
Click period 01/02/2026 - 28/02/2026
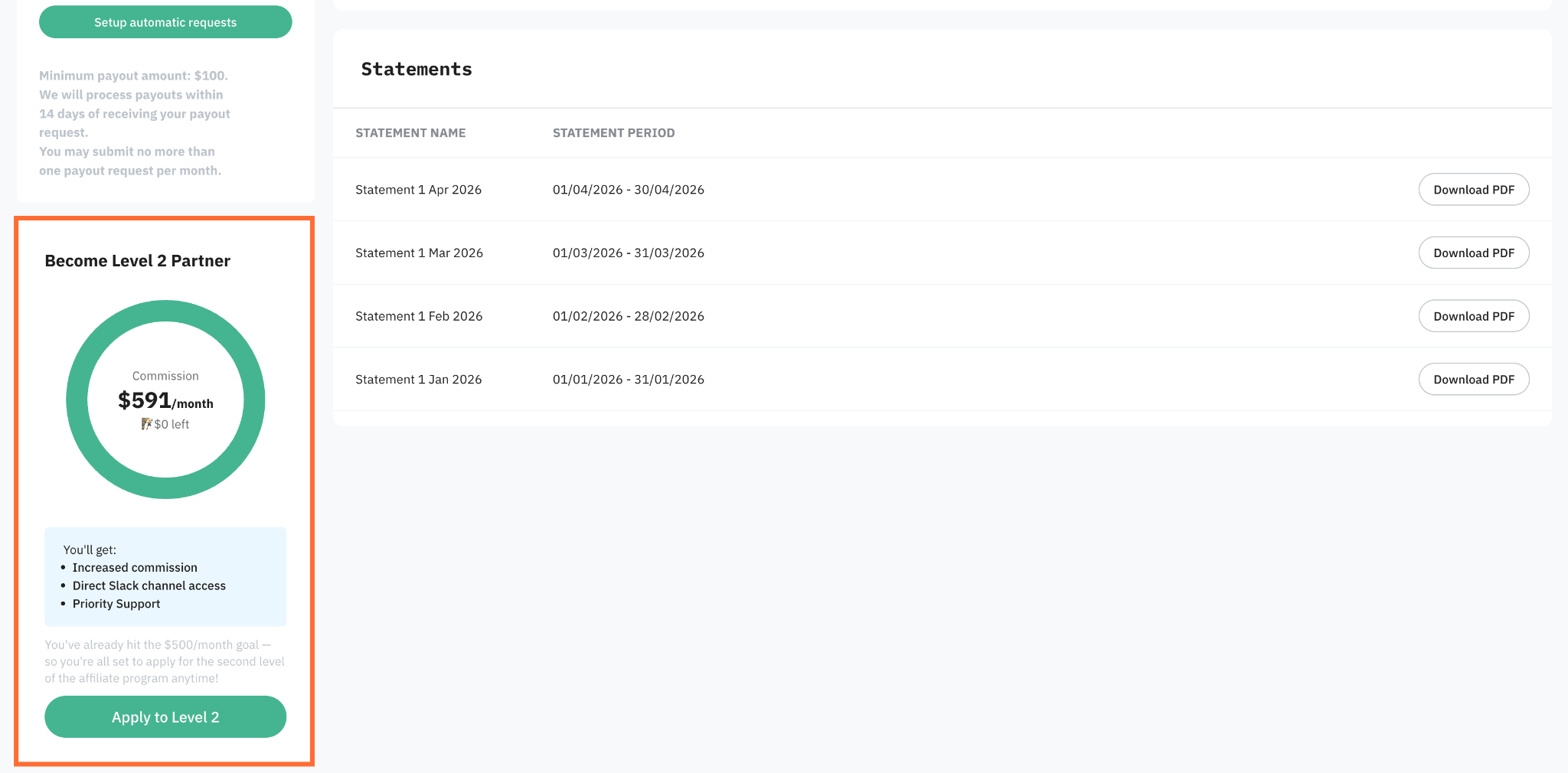pyautogui.click(x=629, y=316)
